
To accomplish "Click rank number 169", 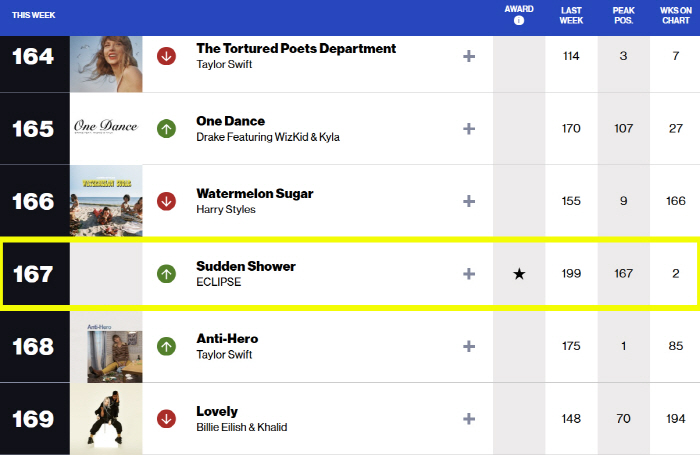I will click(33, 419).
